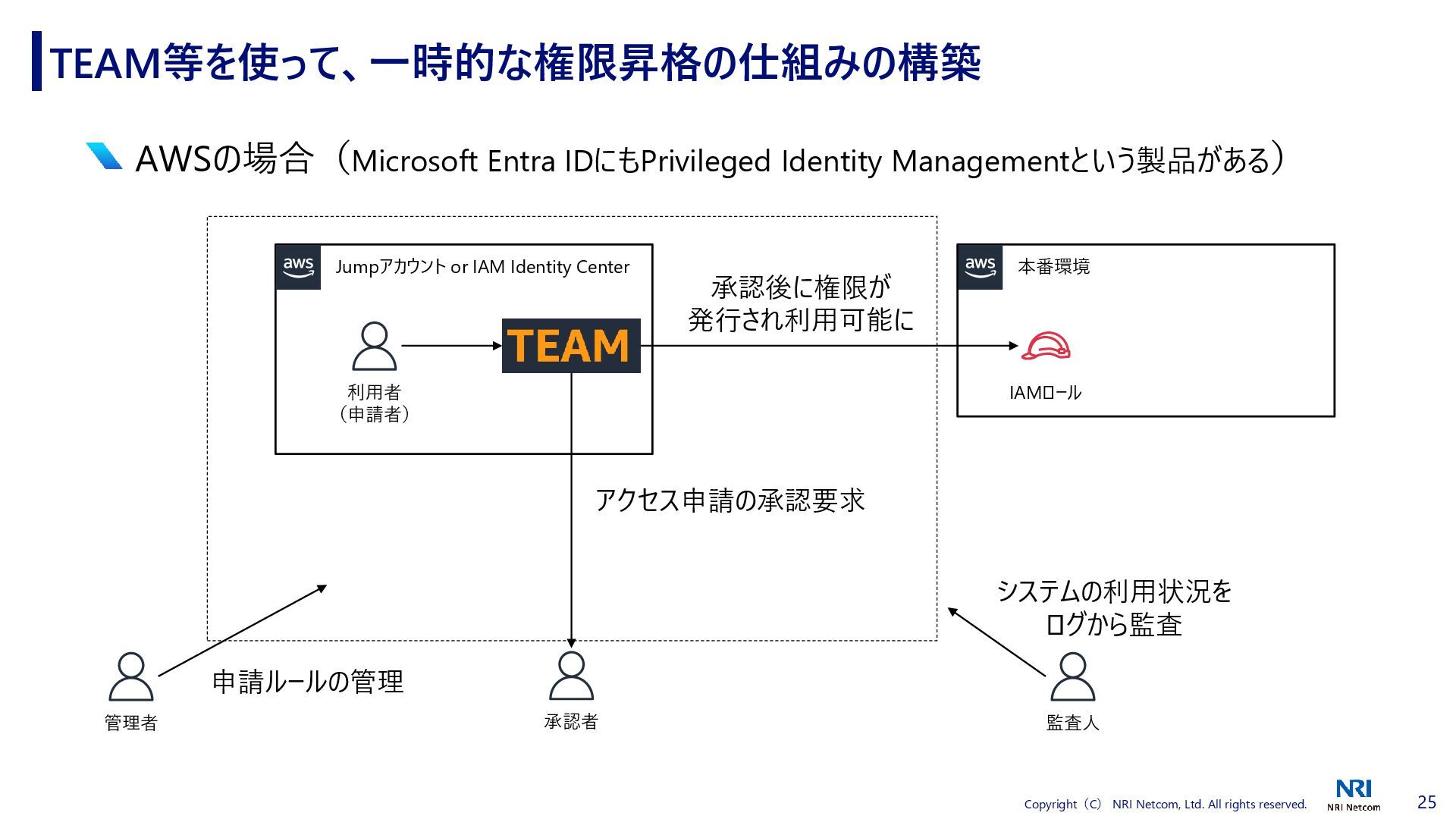Click the 申請ルールの管理 label
This screenshot has width=1456, height=819.
point(308,682)
